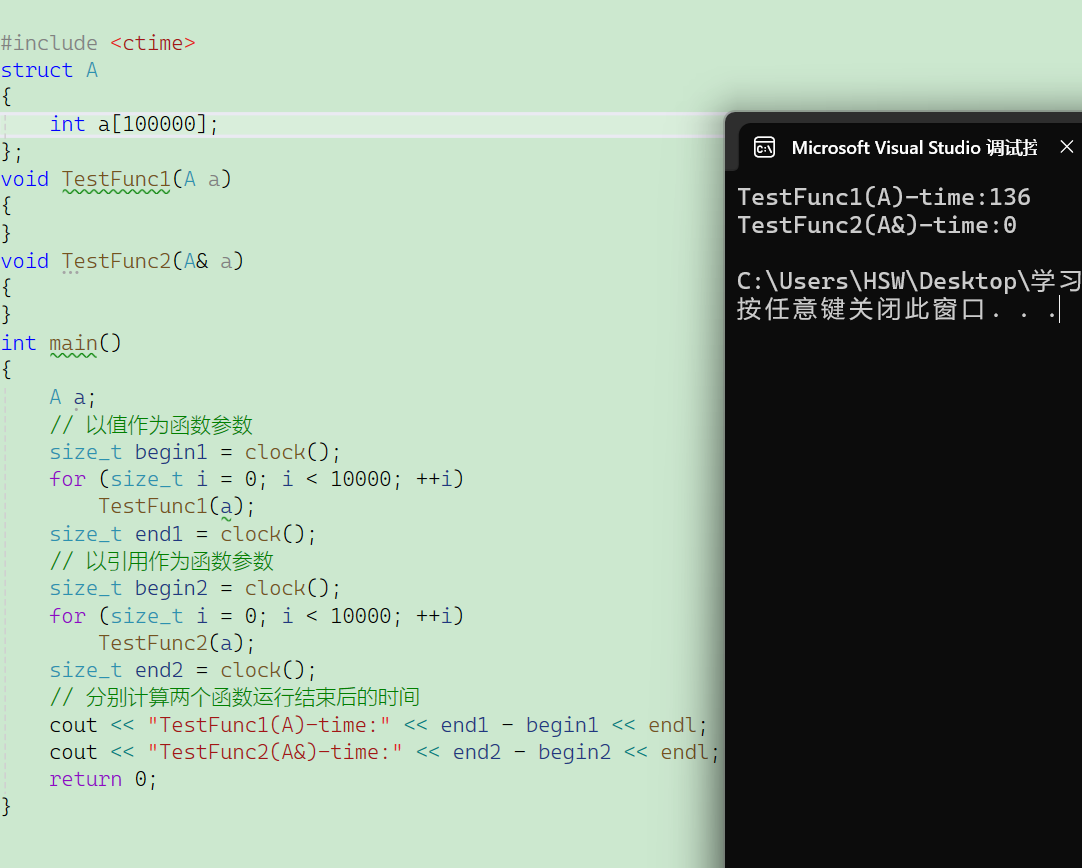Click the TestFunc1(a); call inside the first loop

click(x=177, y=506)
